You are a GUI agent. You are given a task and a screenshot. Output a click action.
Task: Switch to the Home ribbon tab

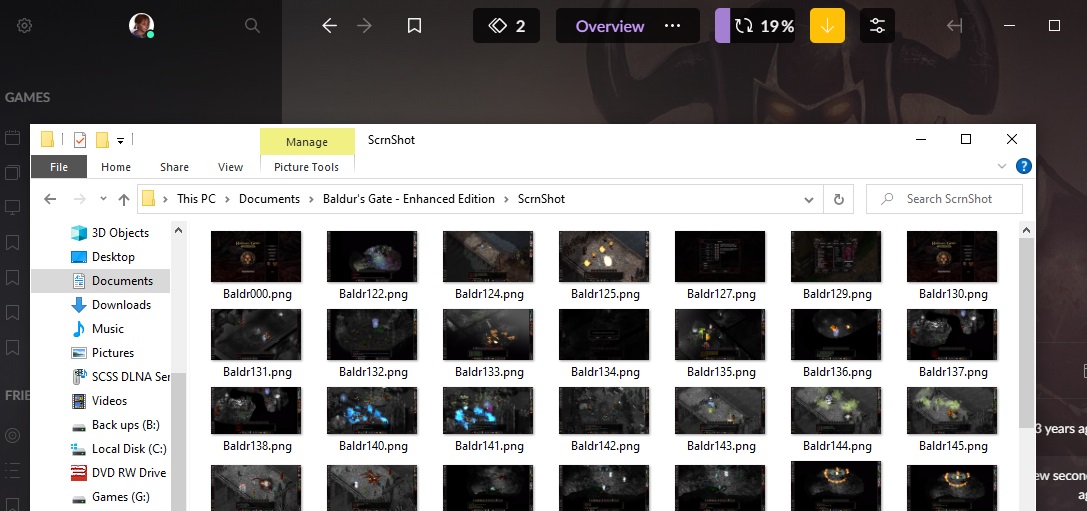click(x=116, y=167)
